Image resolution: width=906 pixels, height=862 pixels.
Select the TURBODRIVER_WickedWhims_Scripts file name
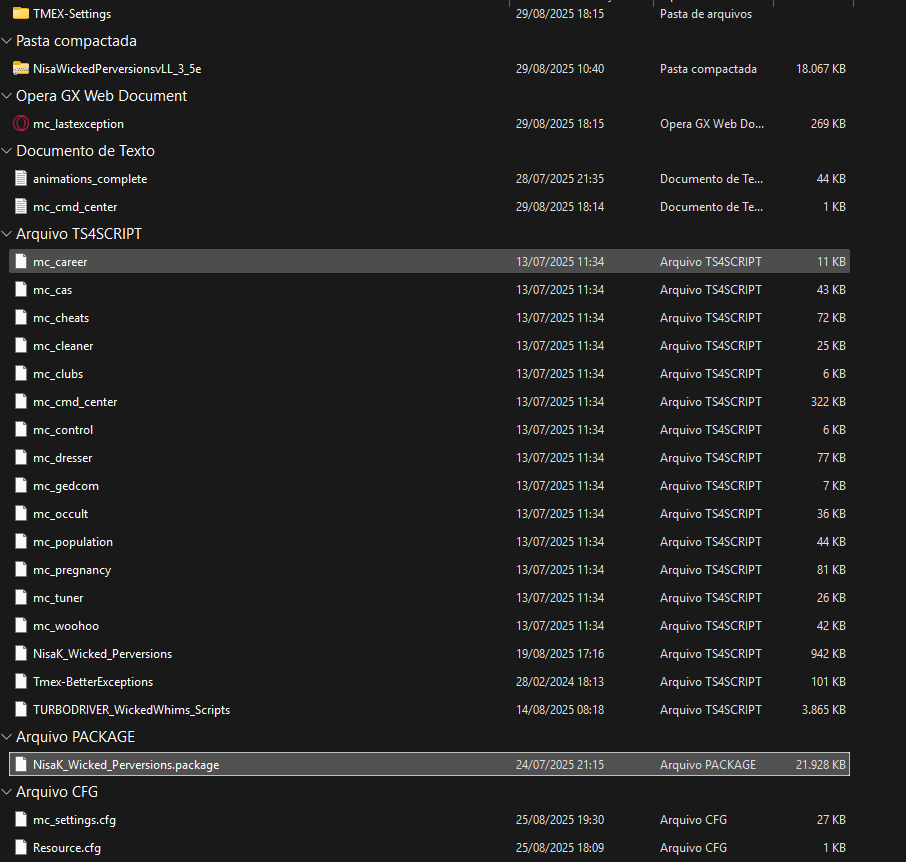tap(131, 709)
